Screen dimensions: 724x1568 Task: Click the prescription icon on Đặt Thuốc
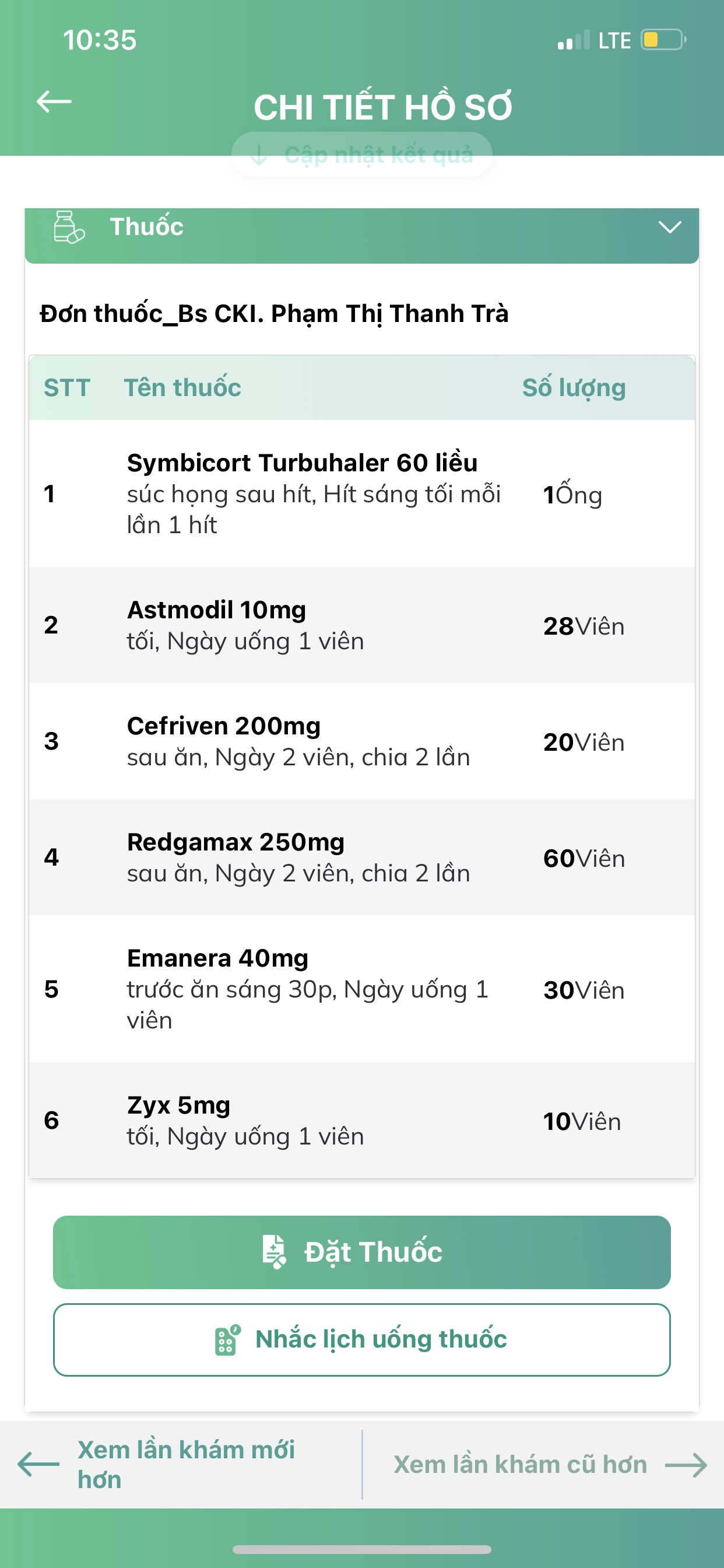(275, 1251)
